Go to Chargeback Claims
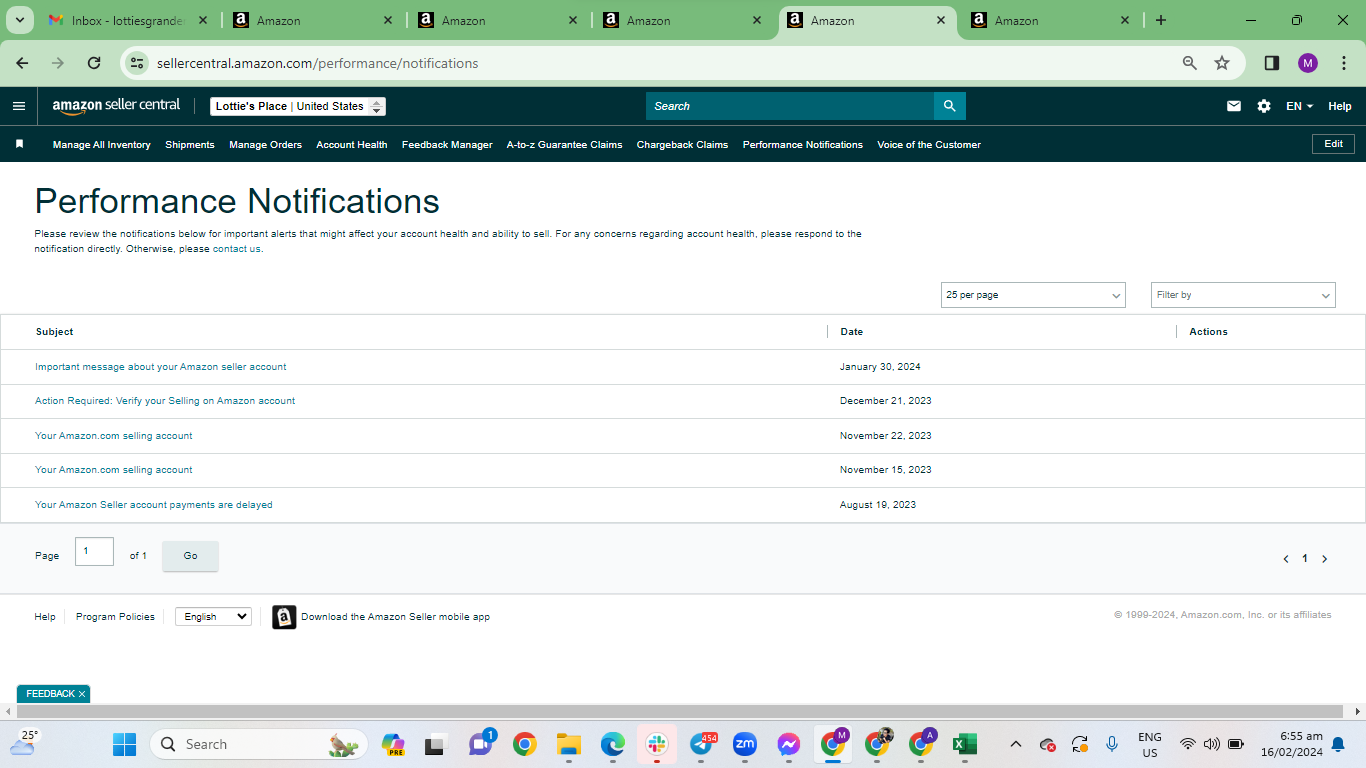Image resolution: width=1366 pixels, height=768 pixels. pyautogui.click(x=682, y=145)
